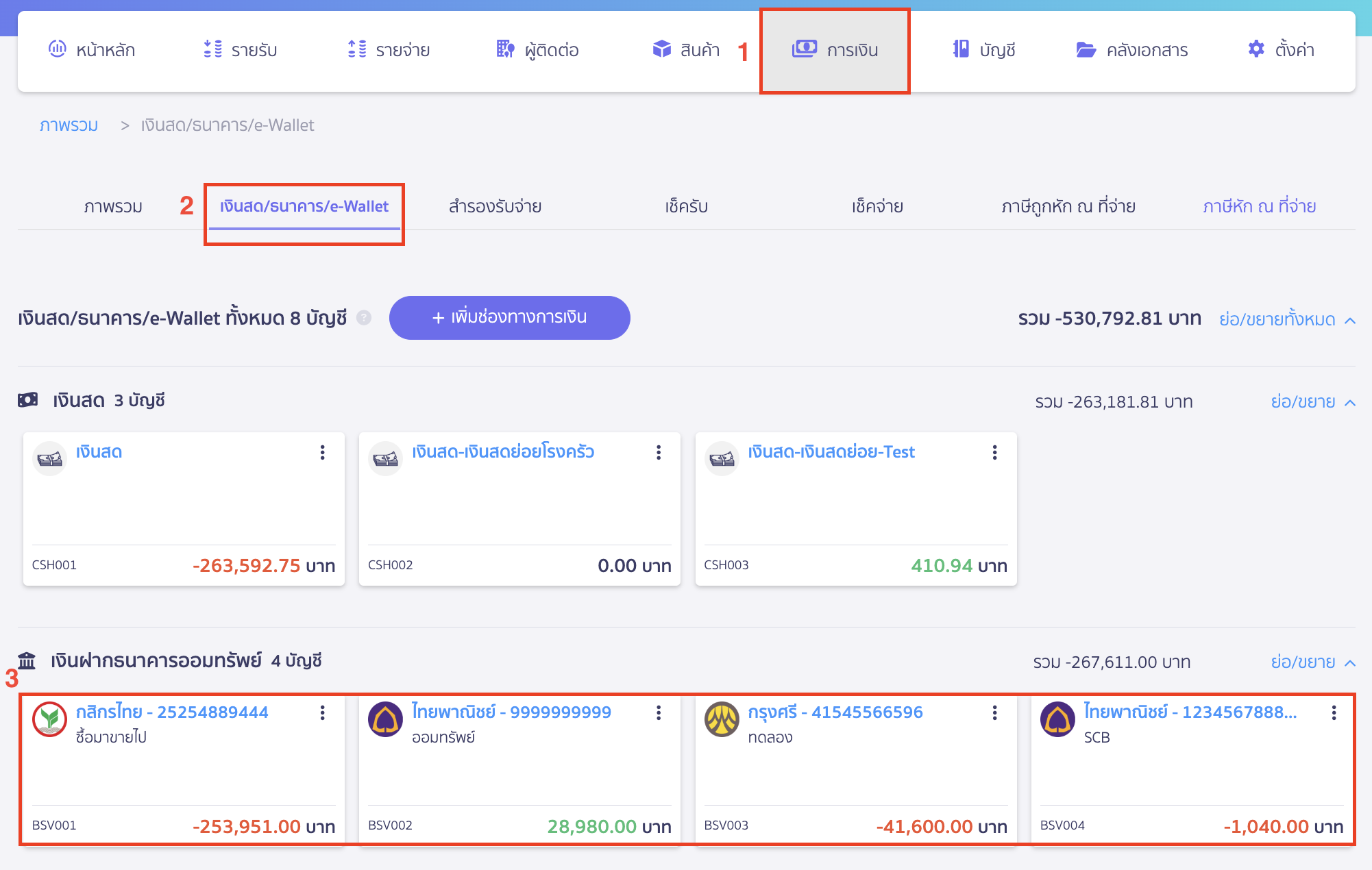The height and width of the screenshot is (870, 1372).
Task: Switch to the สำรองรับจ่าย tab
Action: coord(495,206)
